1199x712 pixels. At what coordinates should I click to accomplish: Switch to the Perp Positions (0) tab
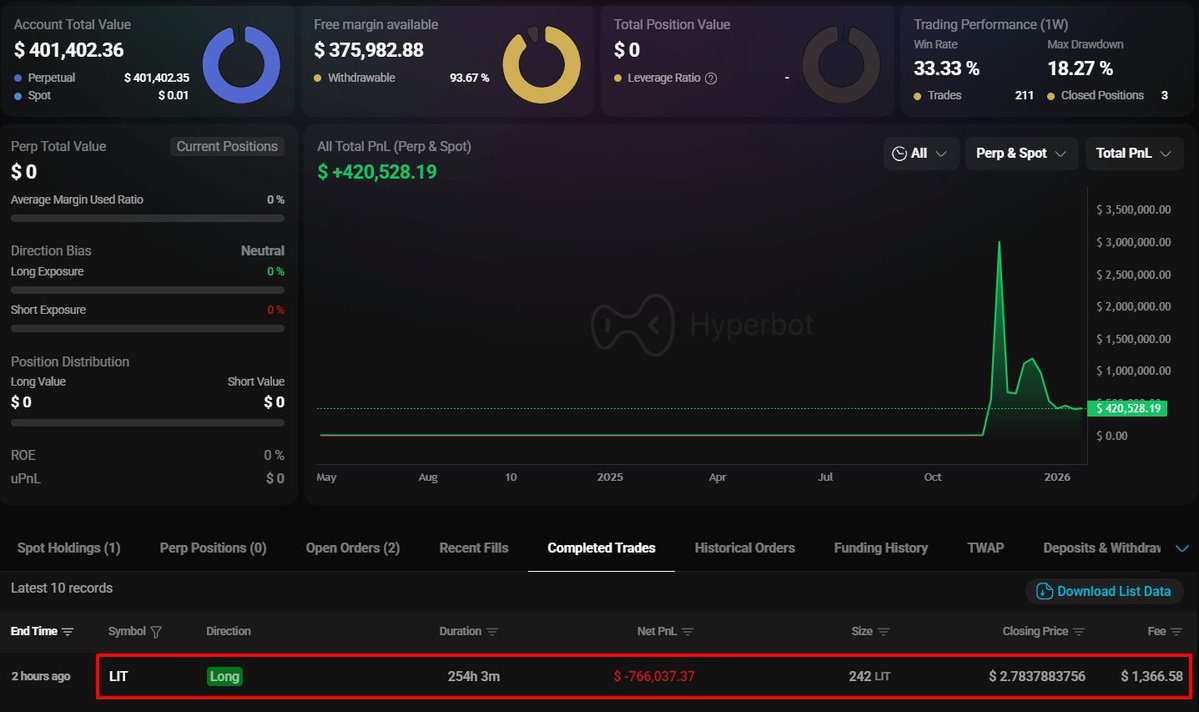[x=213, y=548]
